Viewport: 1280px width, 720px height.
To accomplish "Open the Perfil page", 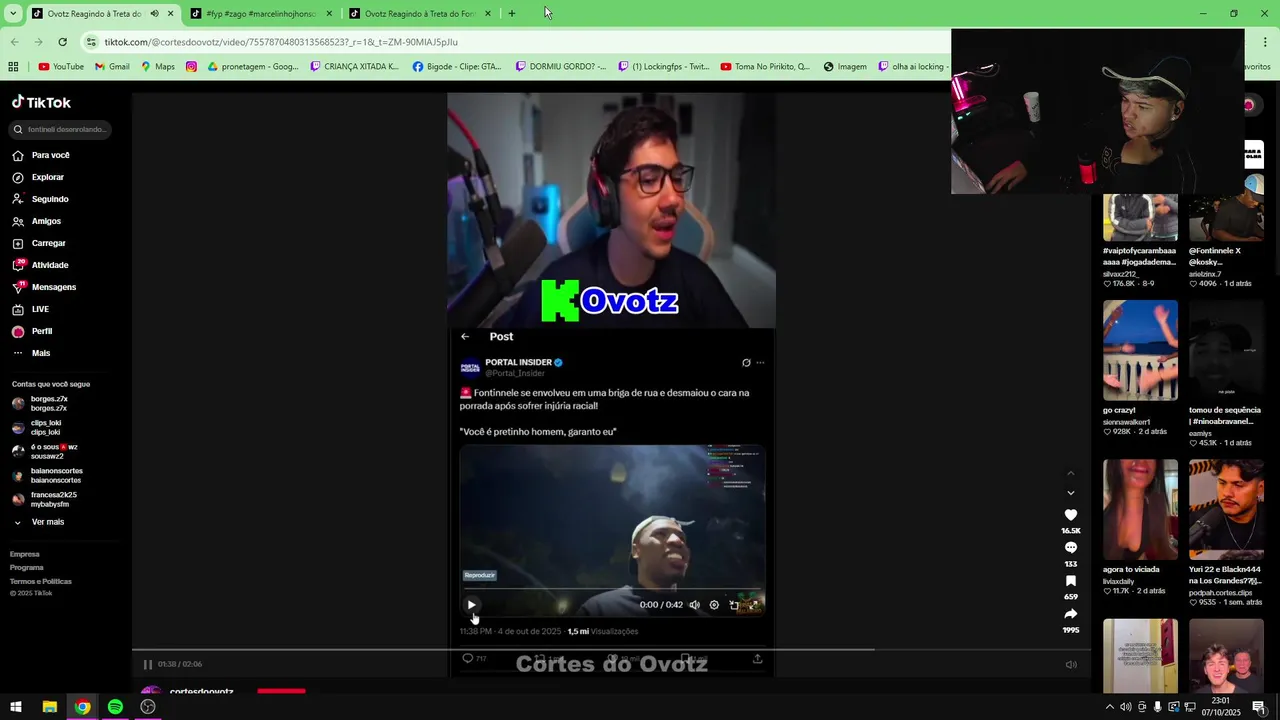I will (41, 331).
